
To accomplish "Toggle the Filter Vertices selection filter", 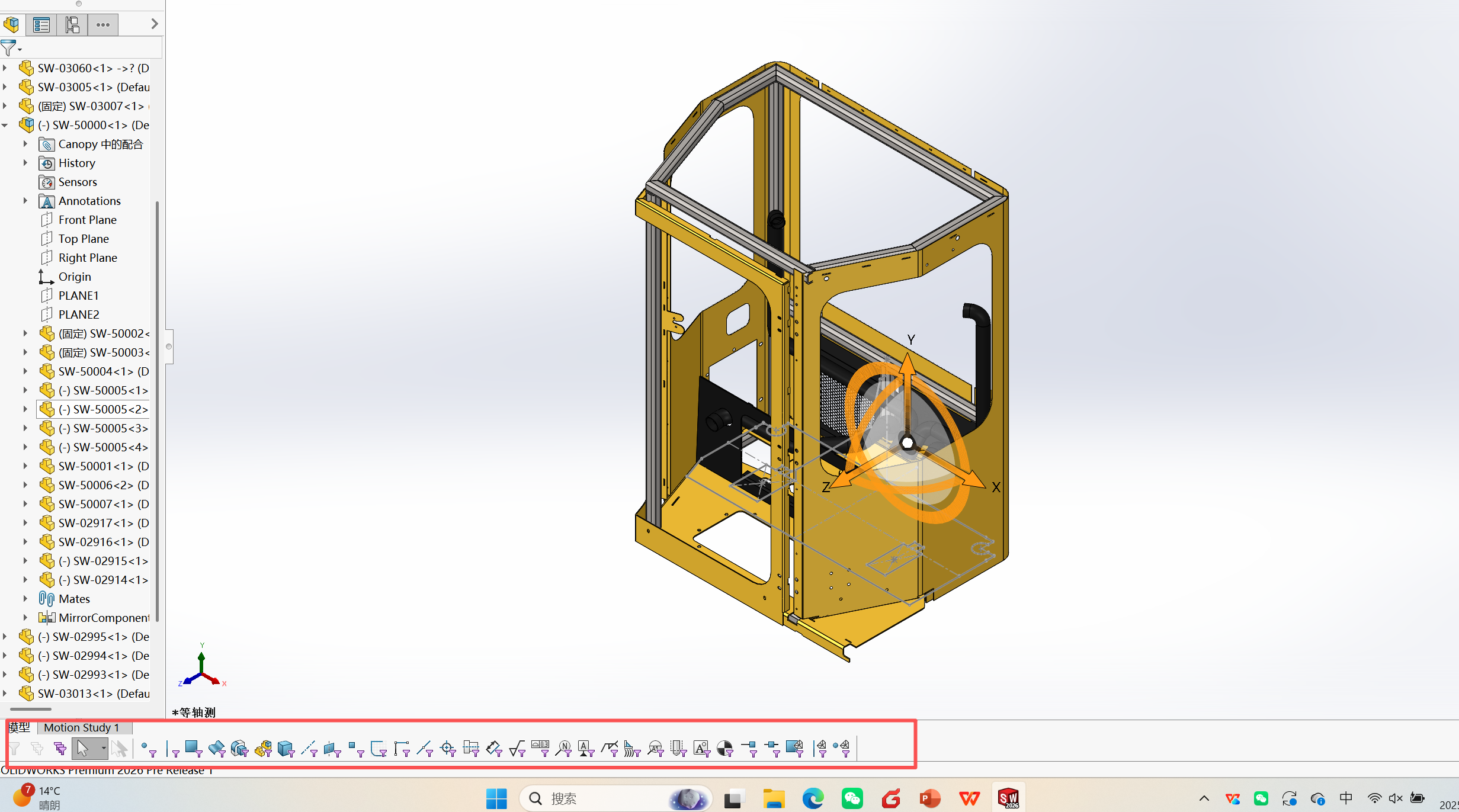I will 148,749.
